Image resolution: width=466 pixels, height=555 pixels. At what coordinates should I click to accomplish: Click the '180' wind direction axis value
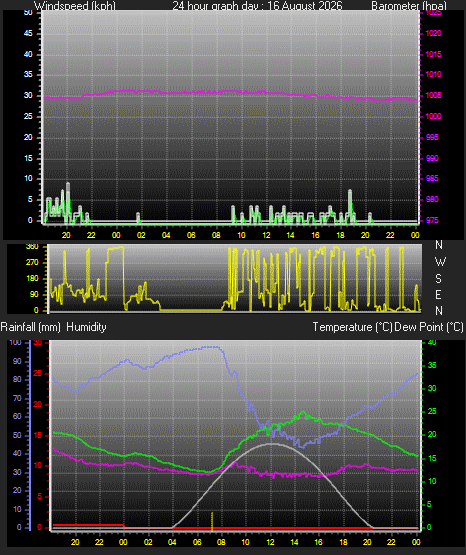[32, 279]
